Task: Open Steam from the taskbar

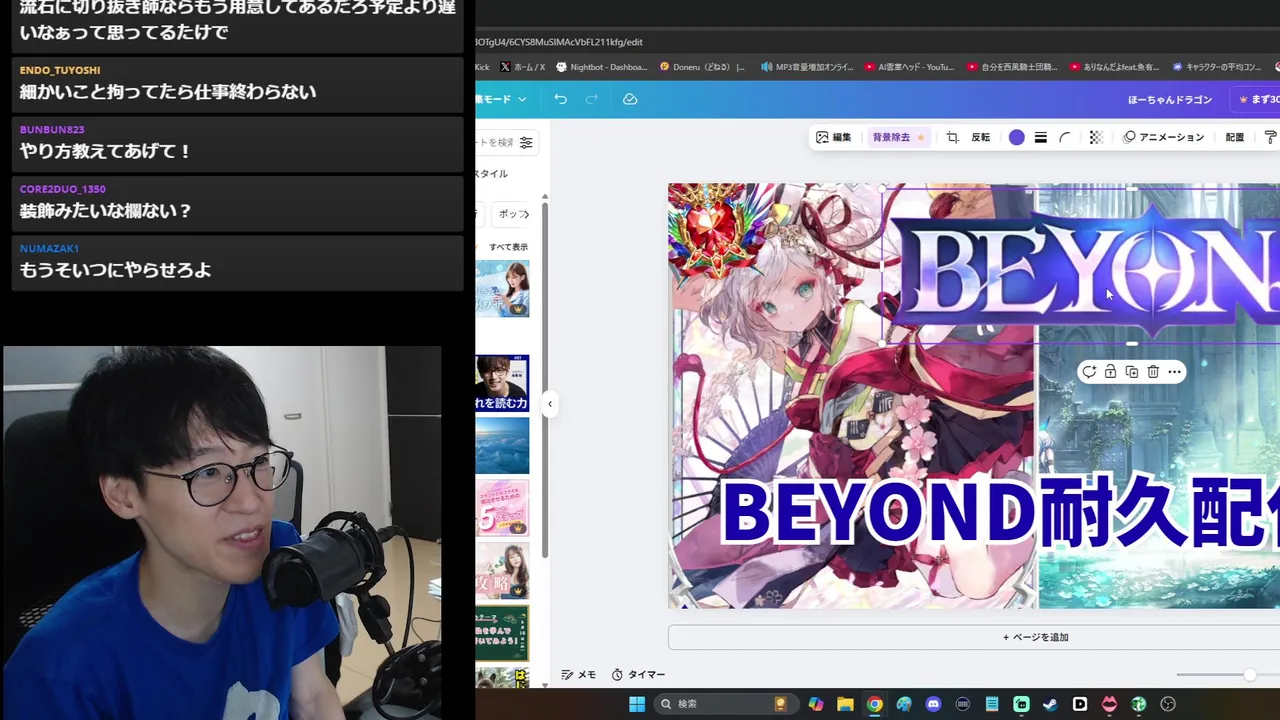Action: point(1050,704)
